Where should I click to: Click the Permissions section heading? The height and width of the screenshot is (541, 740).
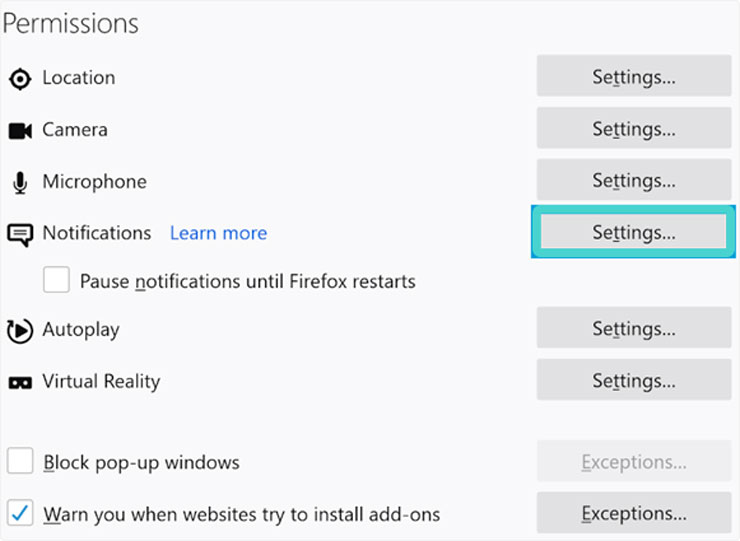click(x=71, y=24)
